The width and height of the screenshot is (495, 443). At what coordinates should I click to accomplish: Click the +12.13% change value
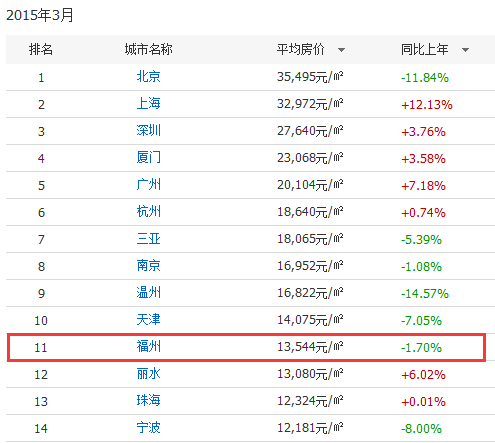coord(427,105)
